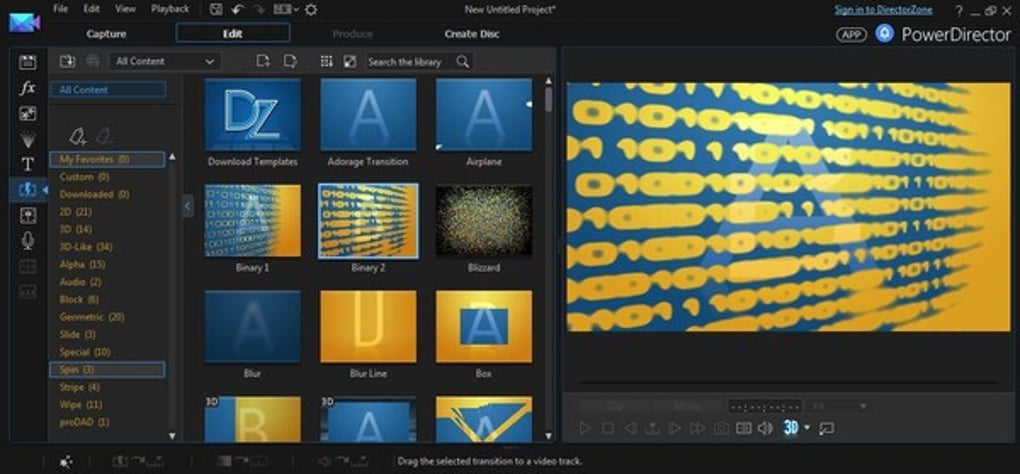
Task: Select the Spin (3) tag
Action: click(107, 369)
